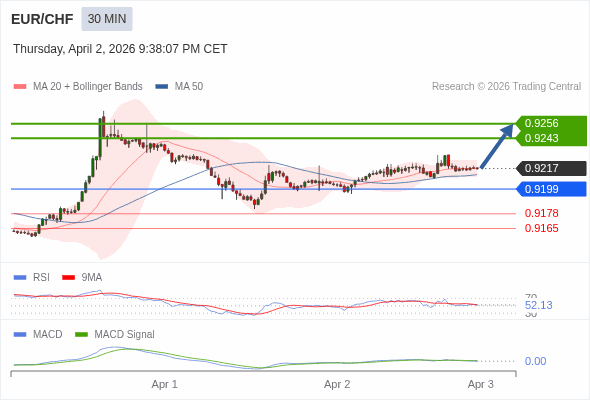Click the 9MA red legend swatch
The image size is (590, 400).
68,278
